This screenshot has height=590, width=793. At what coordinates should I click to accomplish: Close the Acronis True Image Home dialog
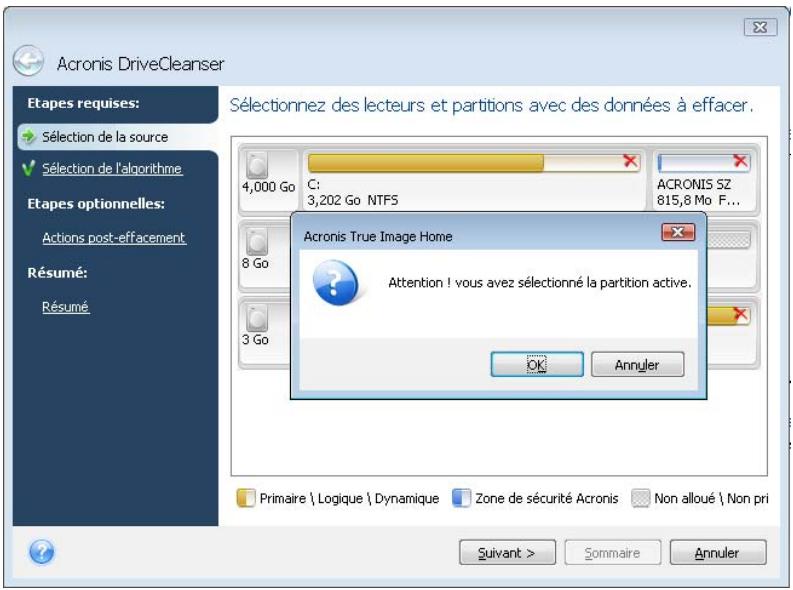678,232
